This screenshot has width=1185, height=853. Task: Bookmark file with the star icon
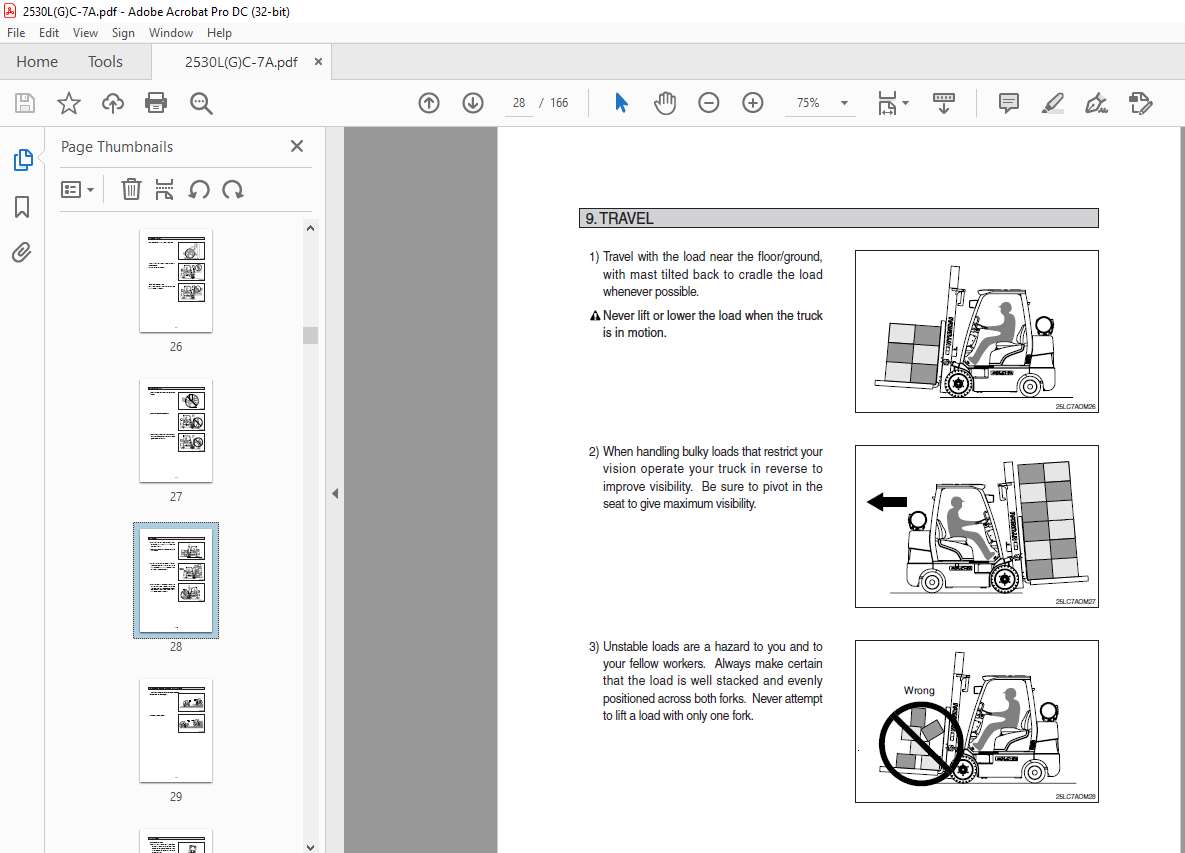[69, 103]
